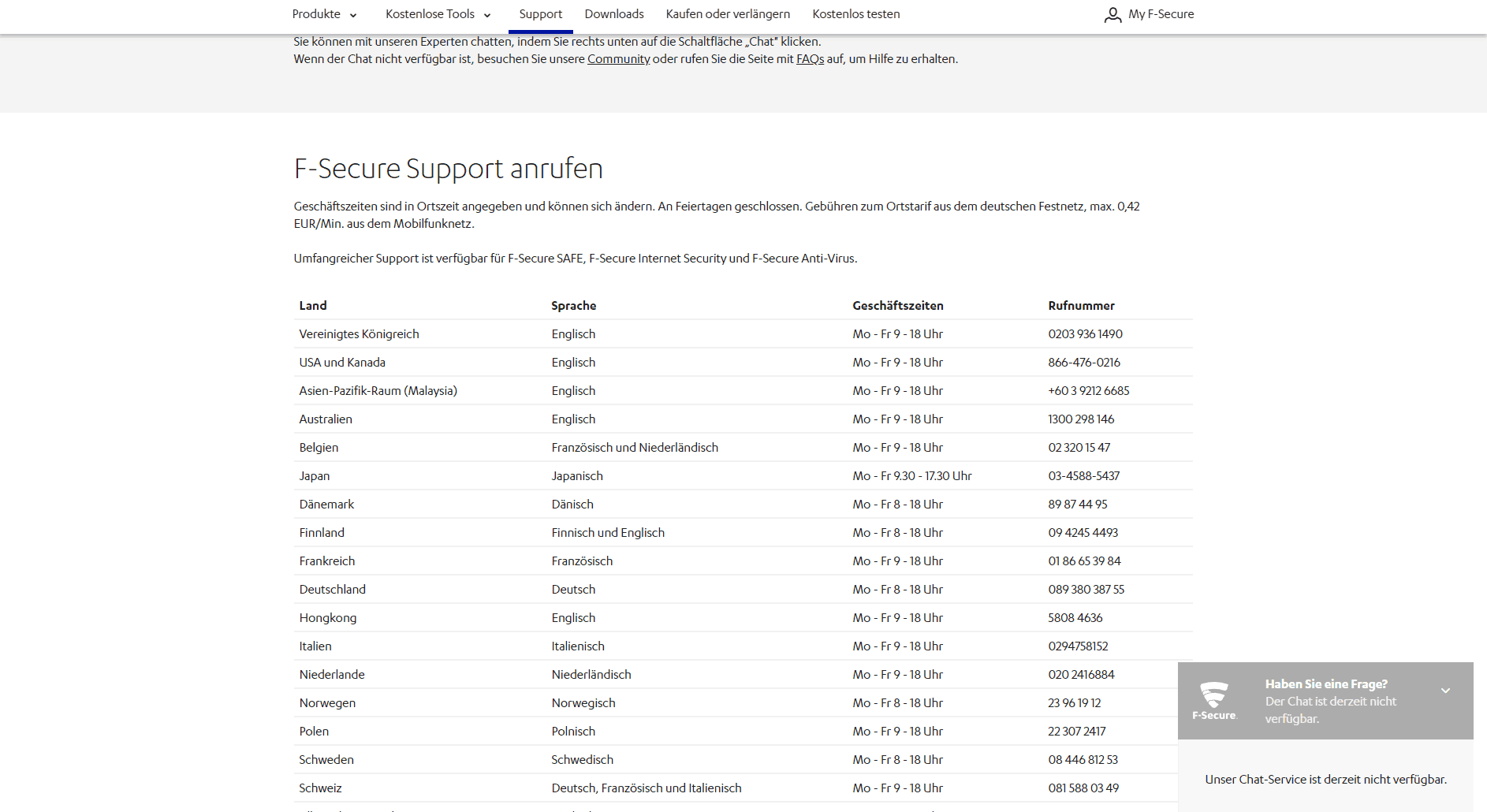Select the Australien cell
Viewport: 1487px width, 812px height.
pyautogui.click(x=326, y=419)
